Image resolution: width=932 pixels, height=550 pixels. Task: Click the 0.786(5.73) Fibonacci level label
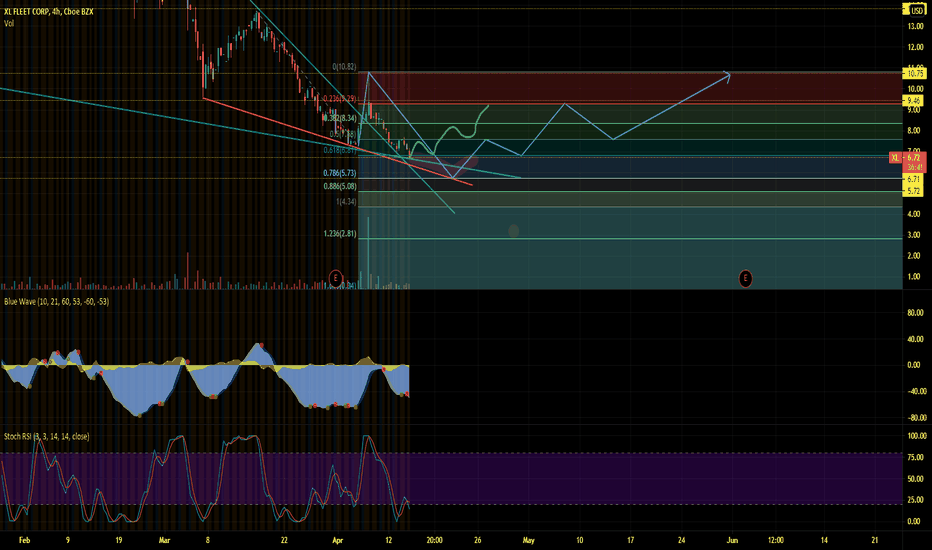click(340, 173)
